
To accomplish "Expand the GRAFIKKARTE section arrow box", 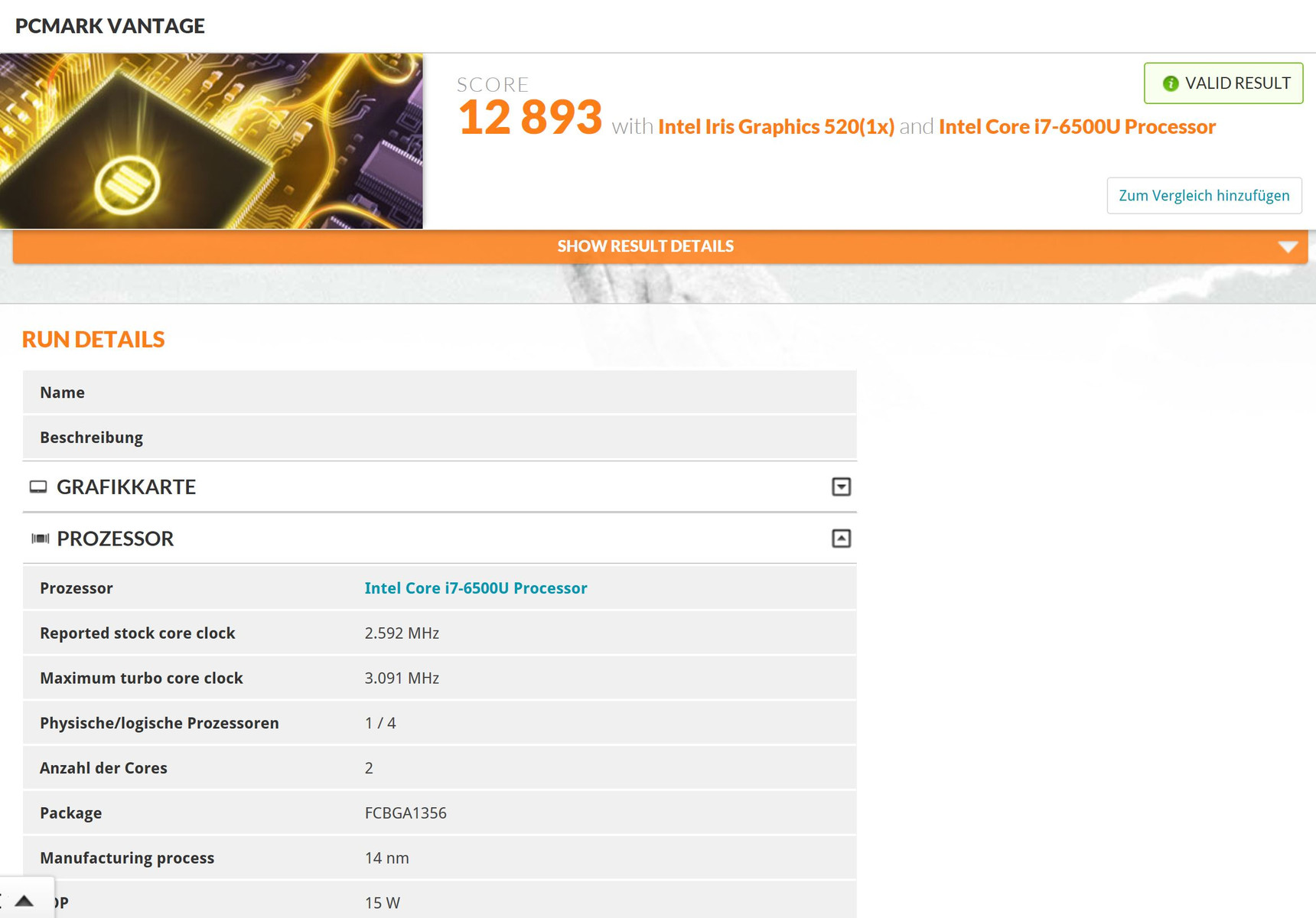I will point(841,487).
